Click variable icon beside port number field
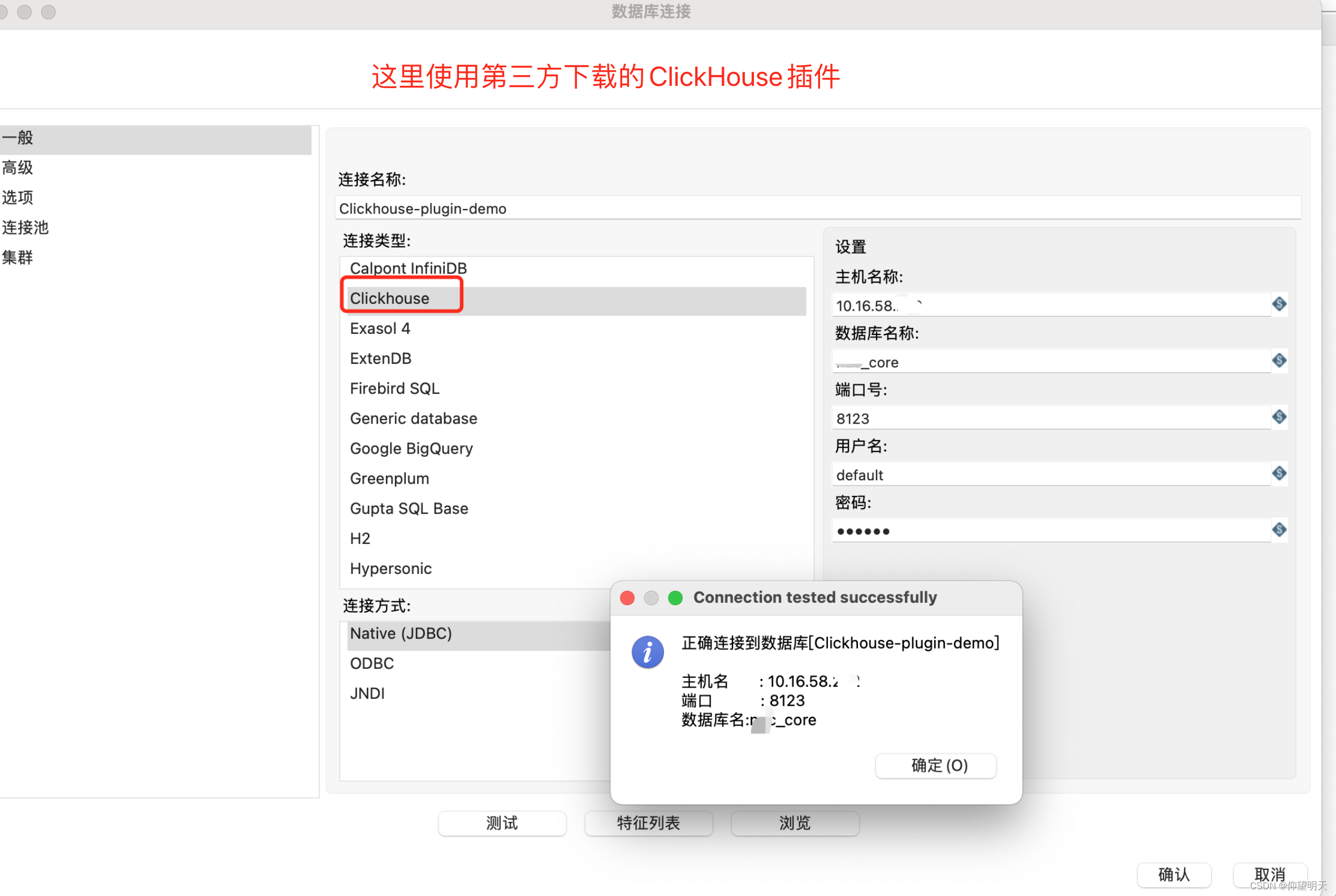Viewport: 1336px width, 896px height. [x=1279, y=417]
